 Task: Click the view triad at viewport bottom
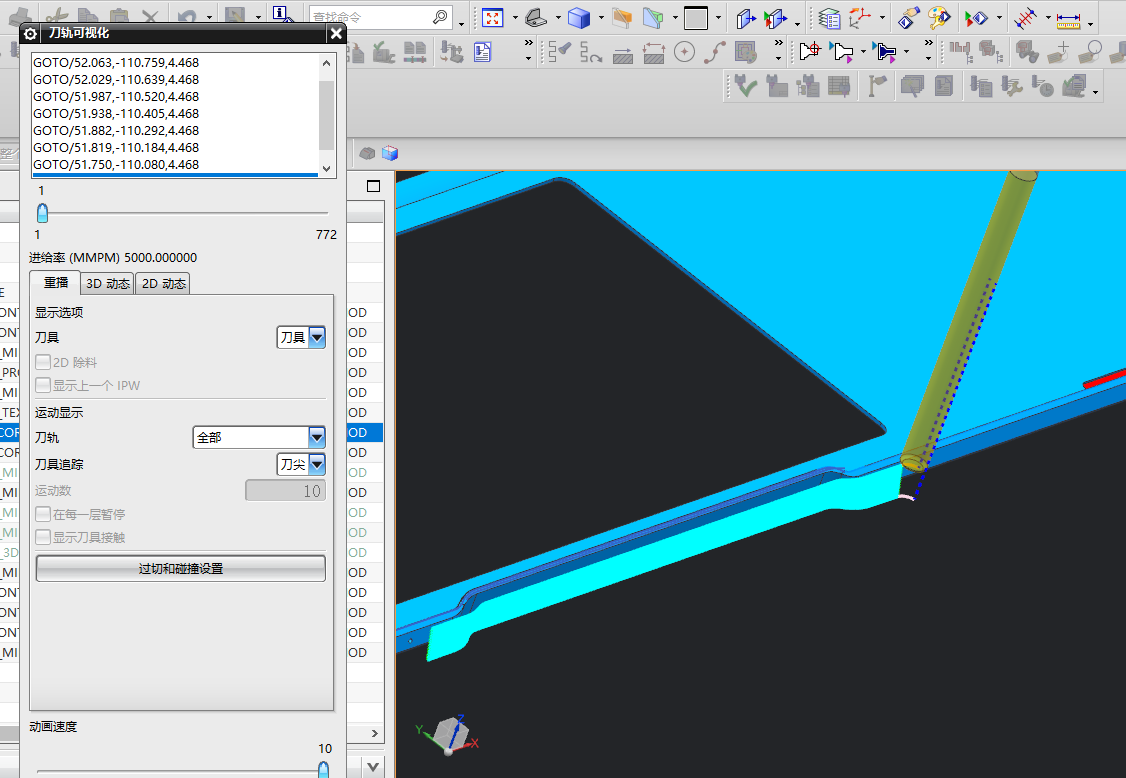[448, 734]
